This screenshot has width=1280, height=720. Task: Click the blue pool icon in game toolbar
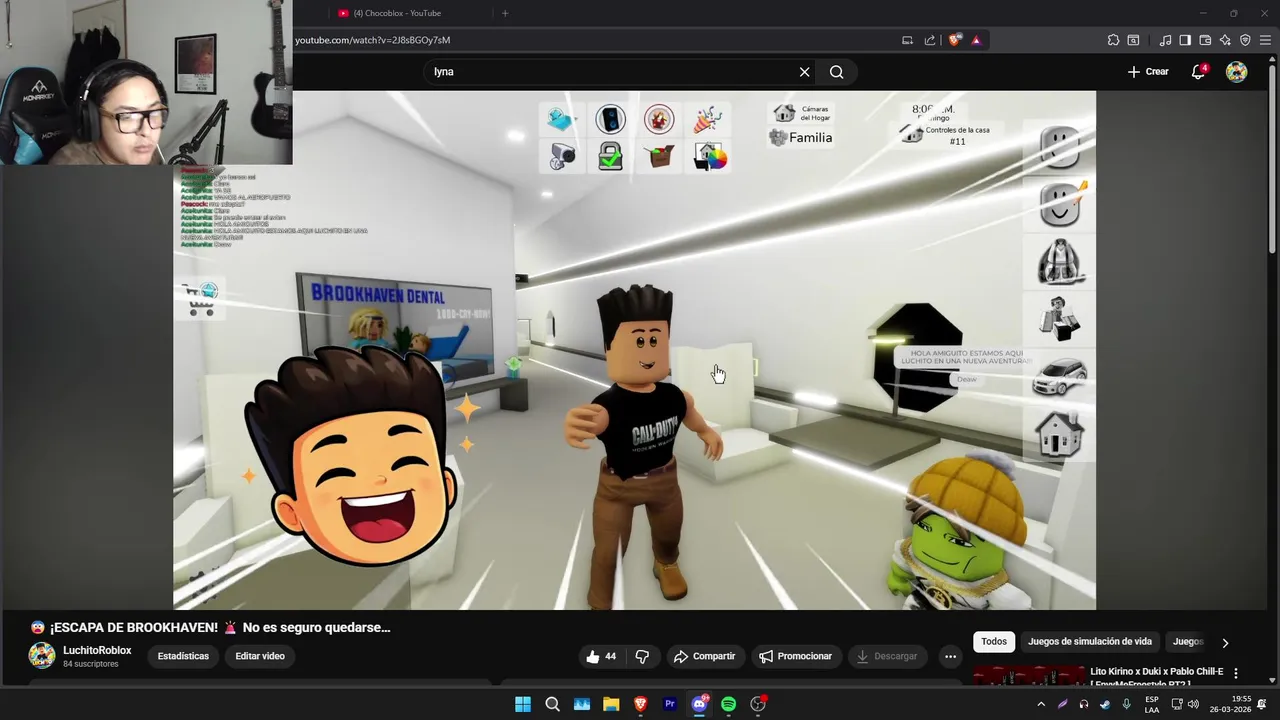point(561,120)
